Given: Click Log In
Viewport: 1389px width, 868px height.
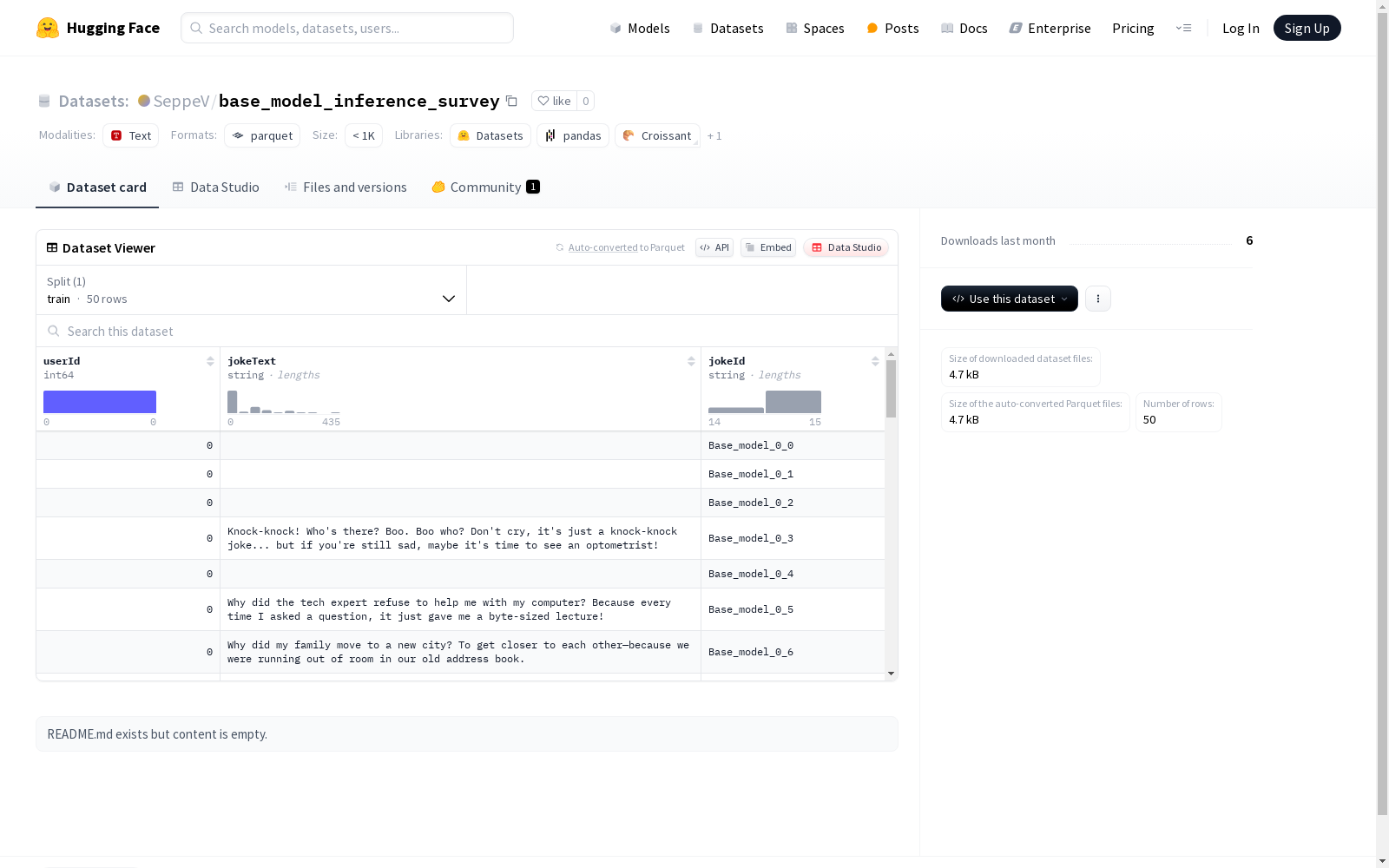Looking at the screenshot, I should pos(1241,28).
